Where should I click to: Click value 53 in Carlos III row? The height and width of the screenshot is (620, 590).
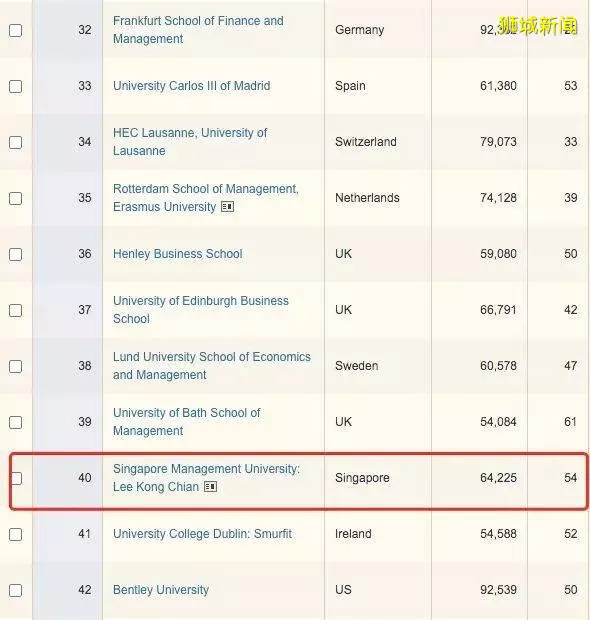click(571, 86)
